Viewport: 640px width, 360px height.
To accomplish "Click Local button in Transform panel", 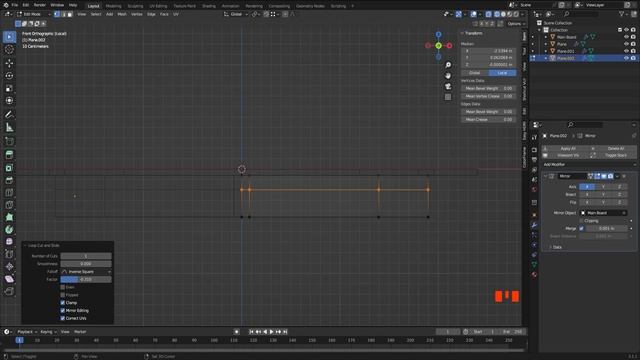I will [502, 73].
